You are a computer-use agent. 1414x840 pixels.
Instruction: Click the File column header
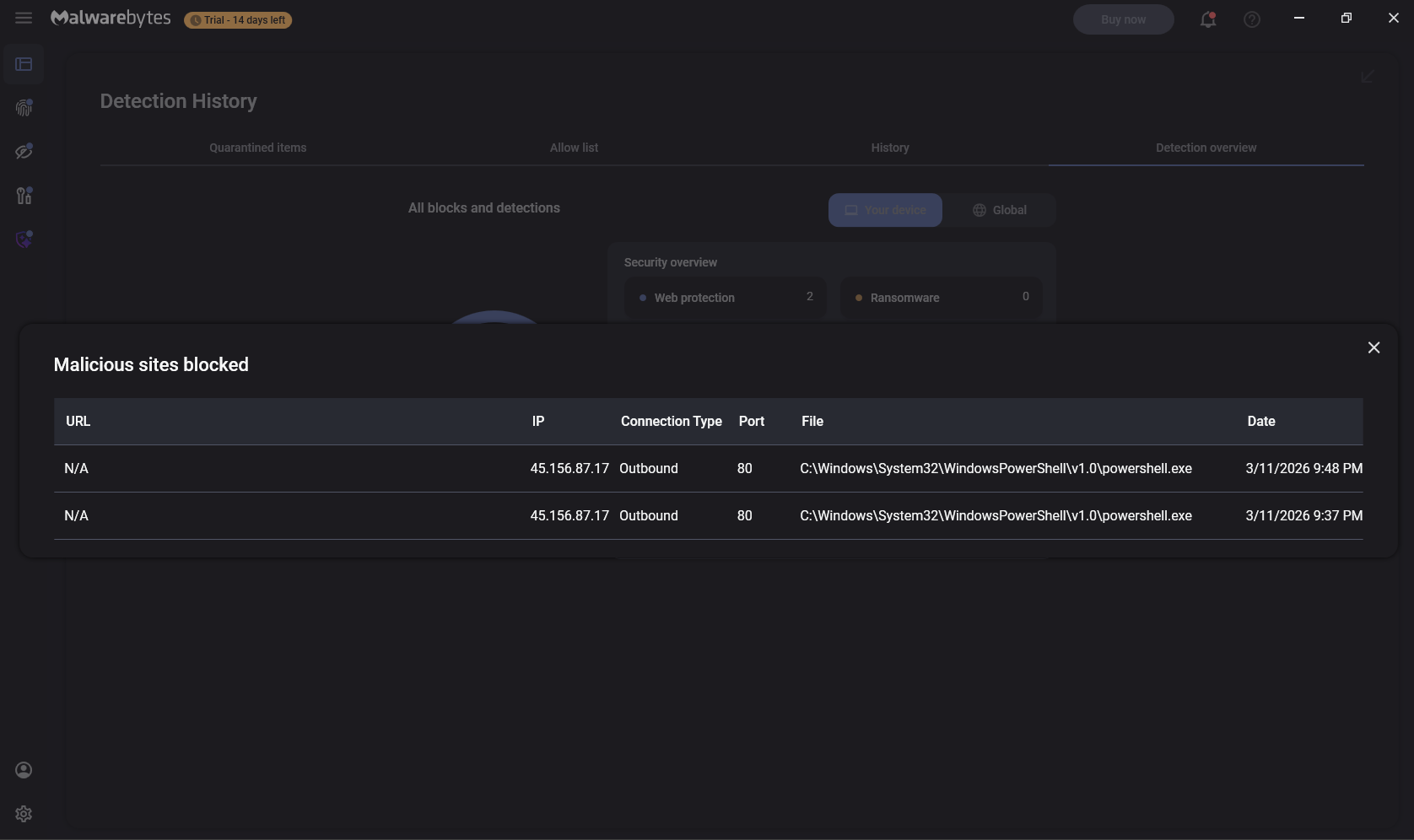tap(812, 421)
